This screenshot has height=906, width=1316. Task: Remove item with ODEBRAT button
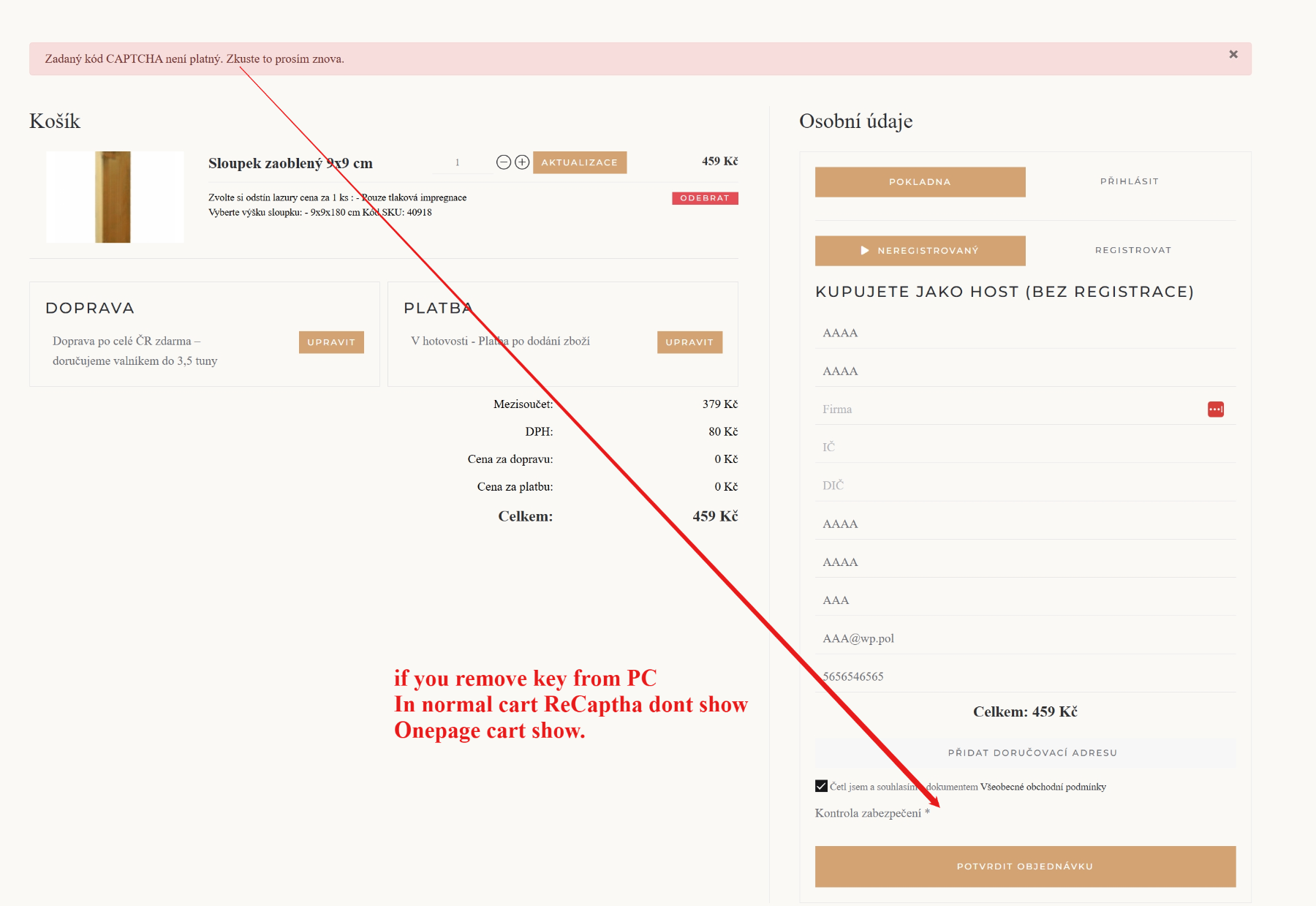click(x=704, y=198)
